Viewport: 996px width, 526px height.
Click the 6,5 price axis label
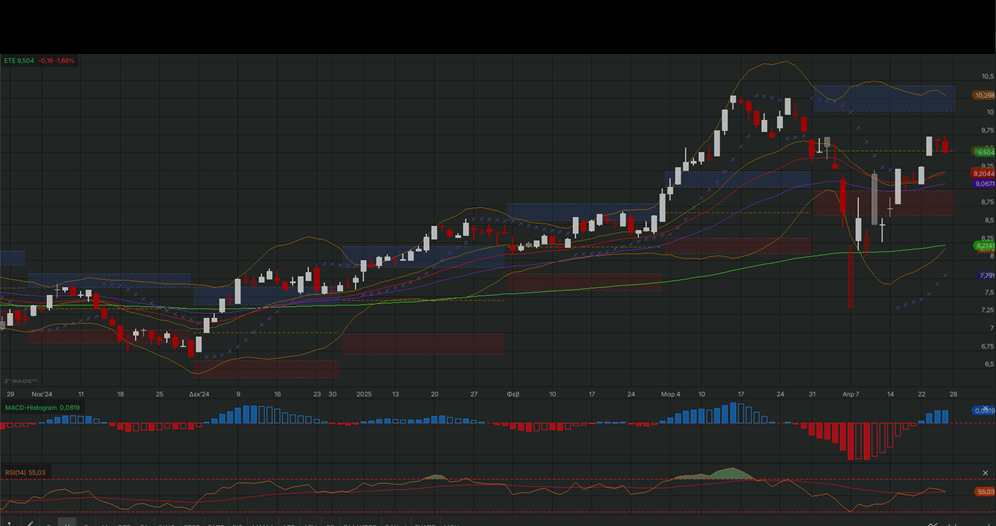point(988,364)
